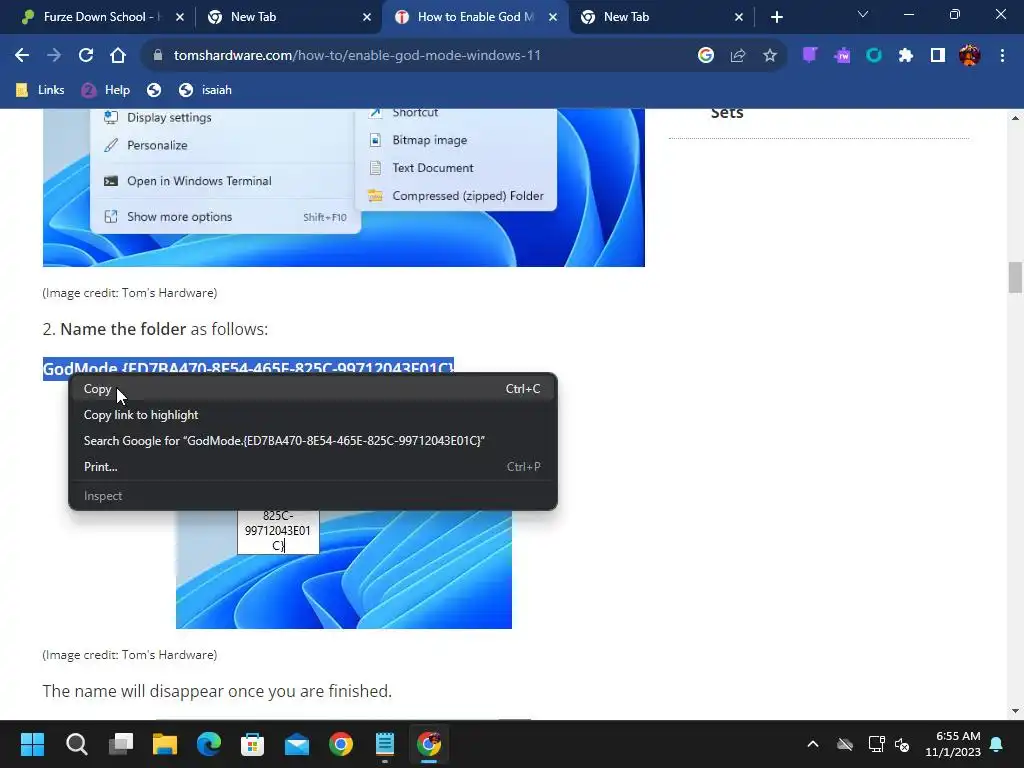Close the Furze Down School tab
Viewport: 1024px width, 768px height.
[180, 17]
